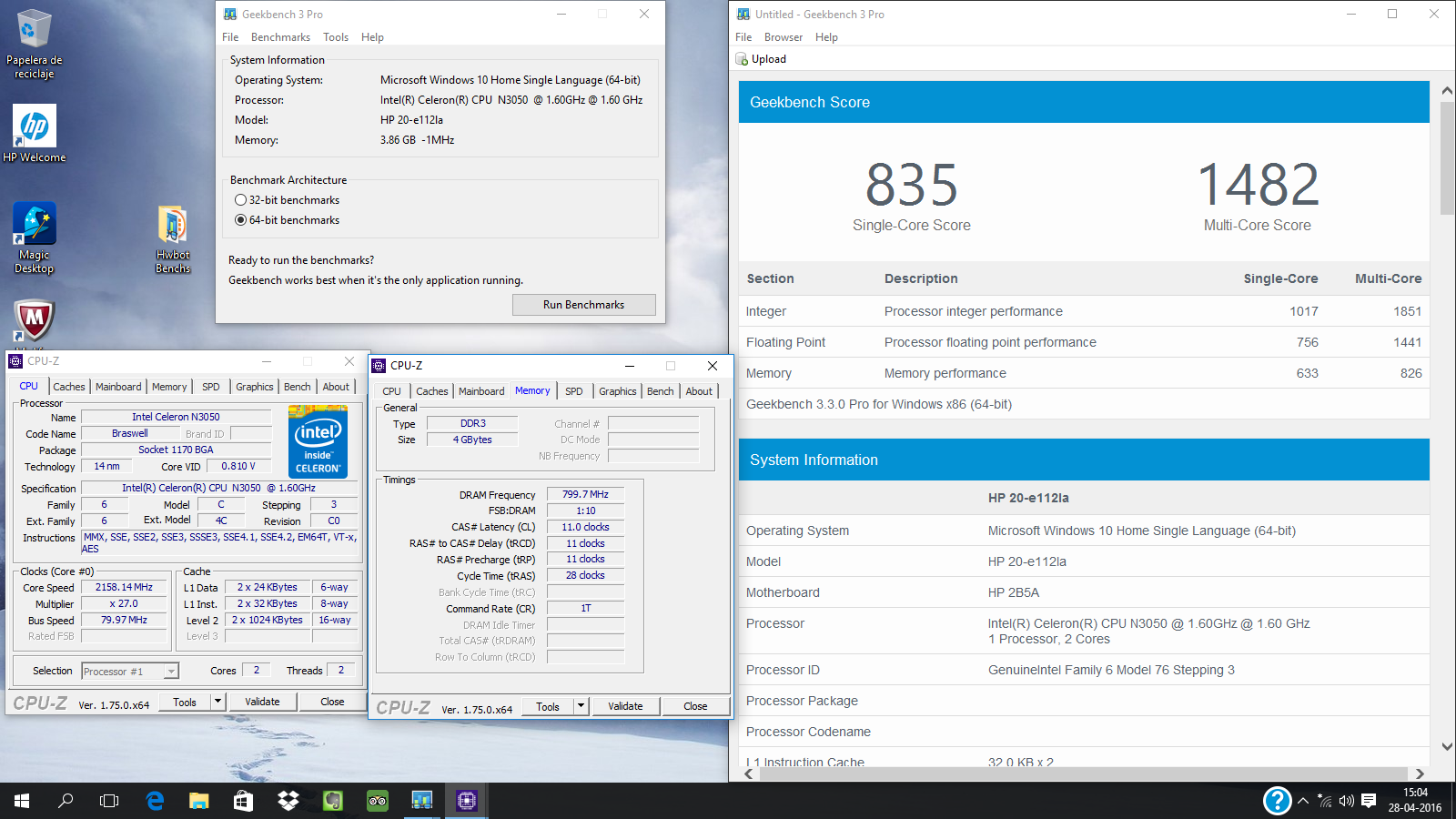
Task: Click the Upload icon in Geekbench results
Action: click(742, 59)
